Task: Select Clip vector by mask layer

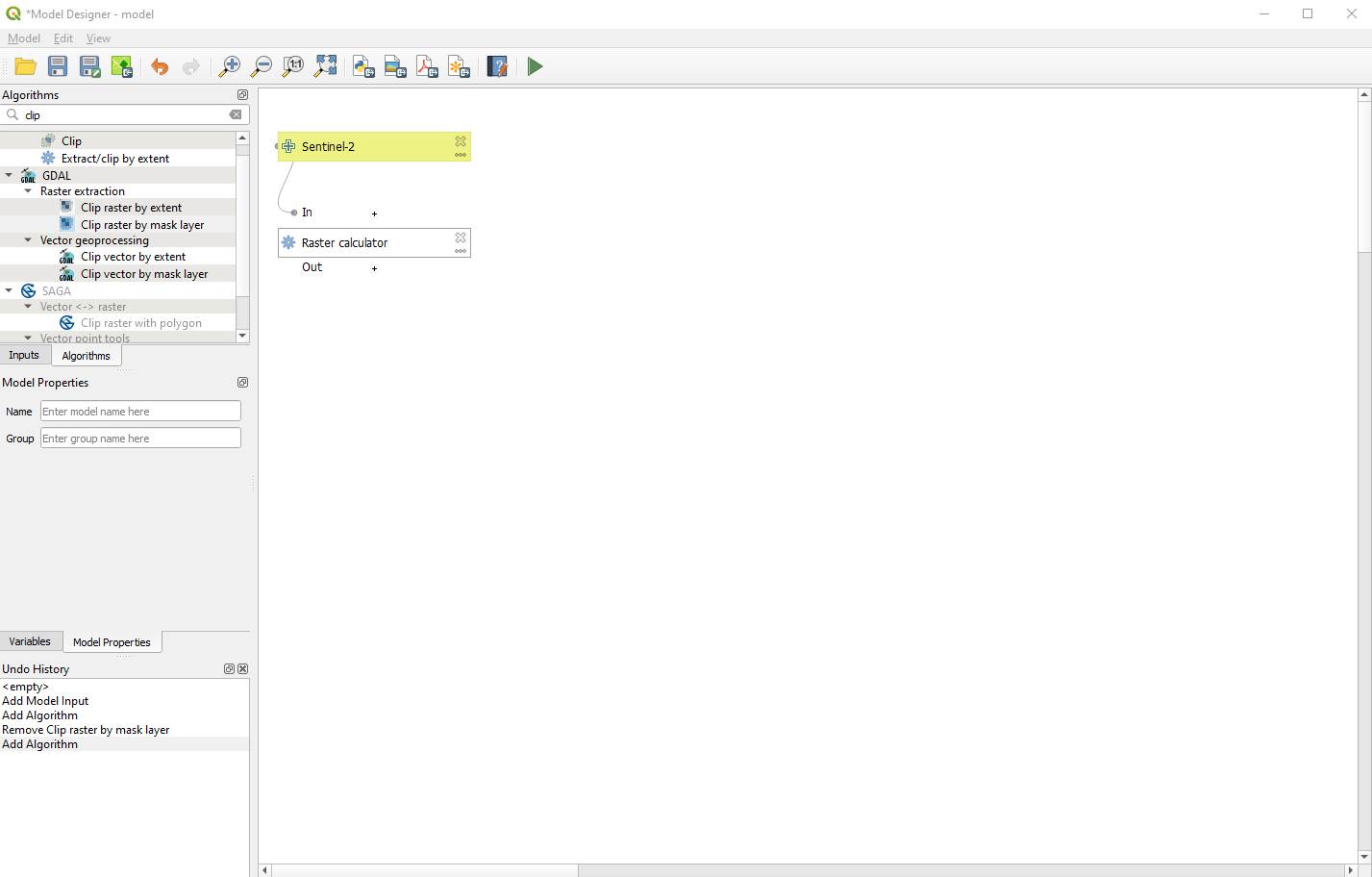Action: [144, 274]
